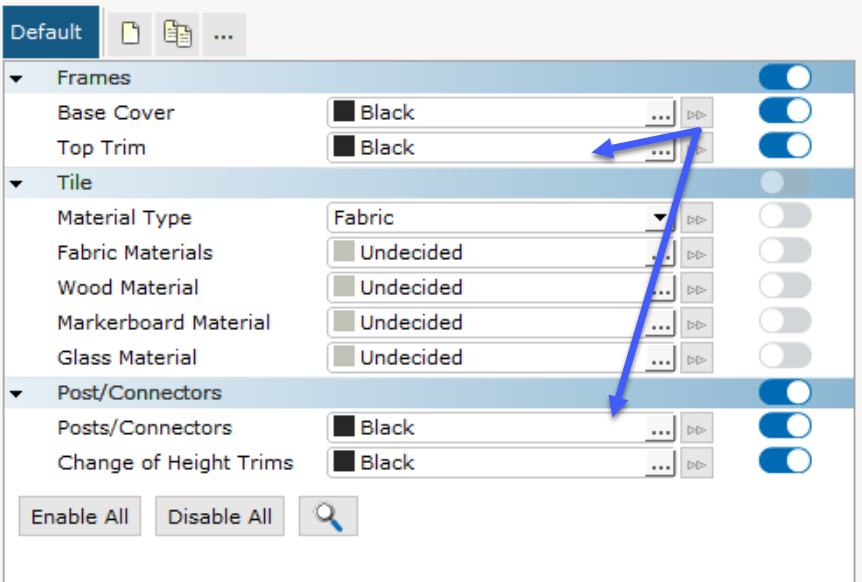Viewport: 862px width, 582px height.
Task: Open the Material Type Fabric dropdown
Action: pyautogui.click(x=501, y=218)
